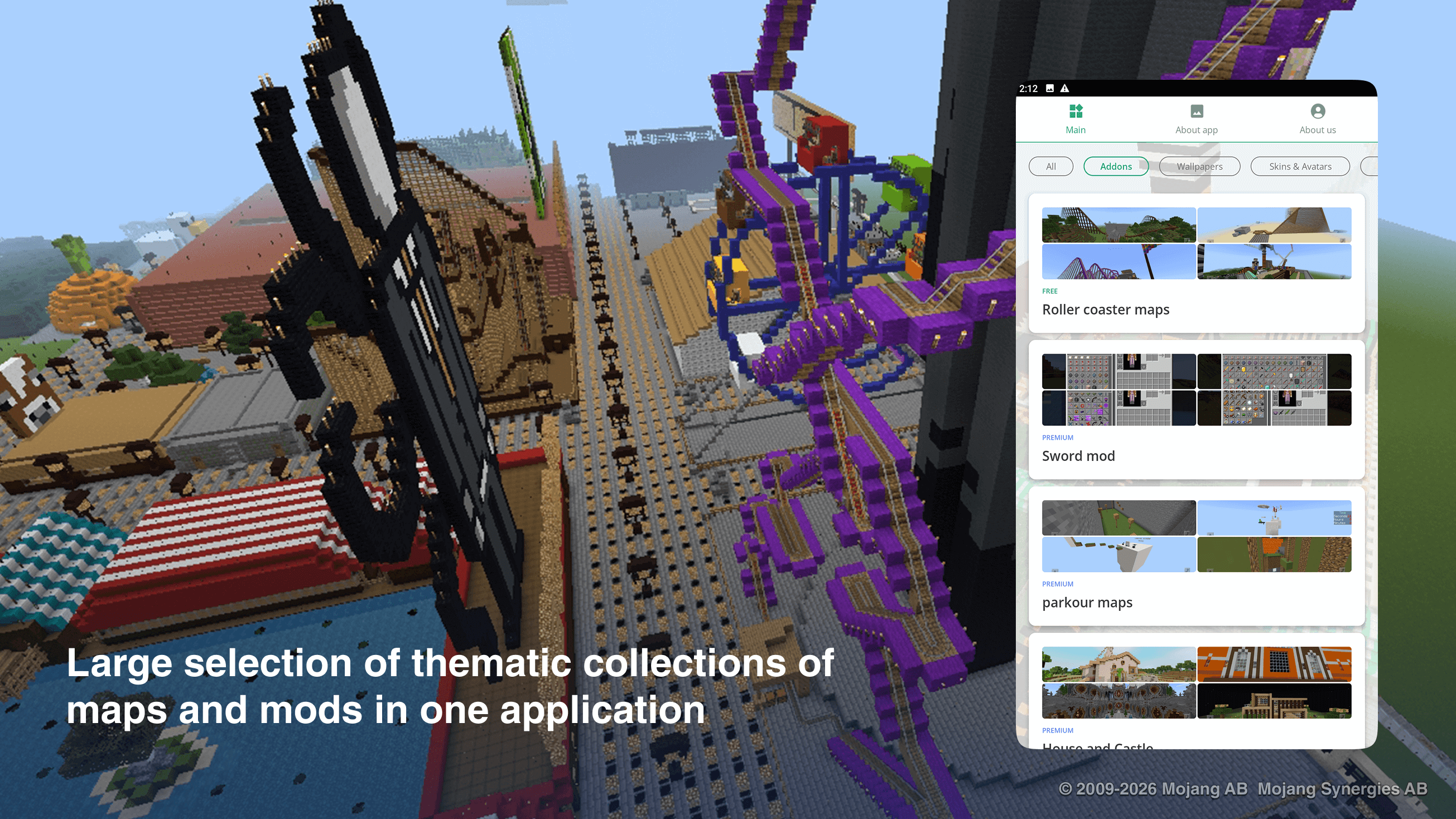The image size is (1456, 819).
Task: Tap the Main tab grid icon
Action: click(x=1076, y=111)
